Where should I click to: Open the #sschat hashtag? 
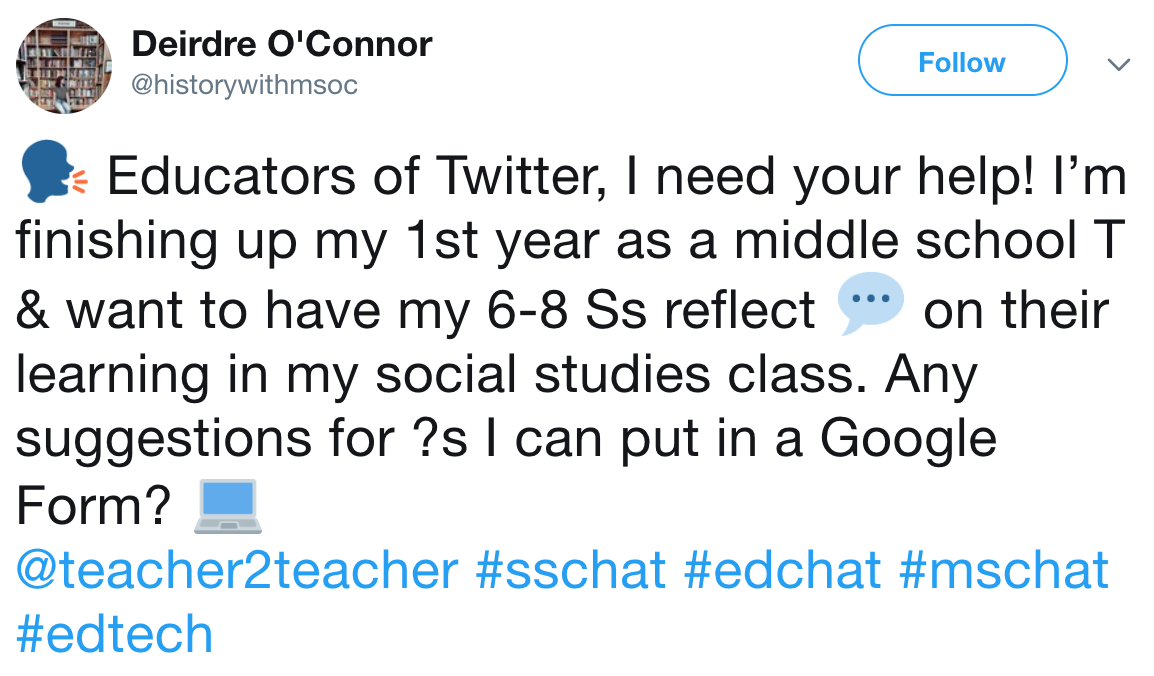tap(571, 570)
